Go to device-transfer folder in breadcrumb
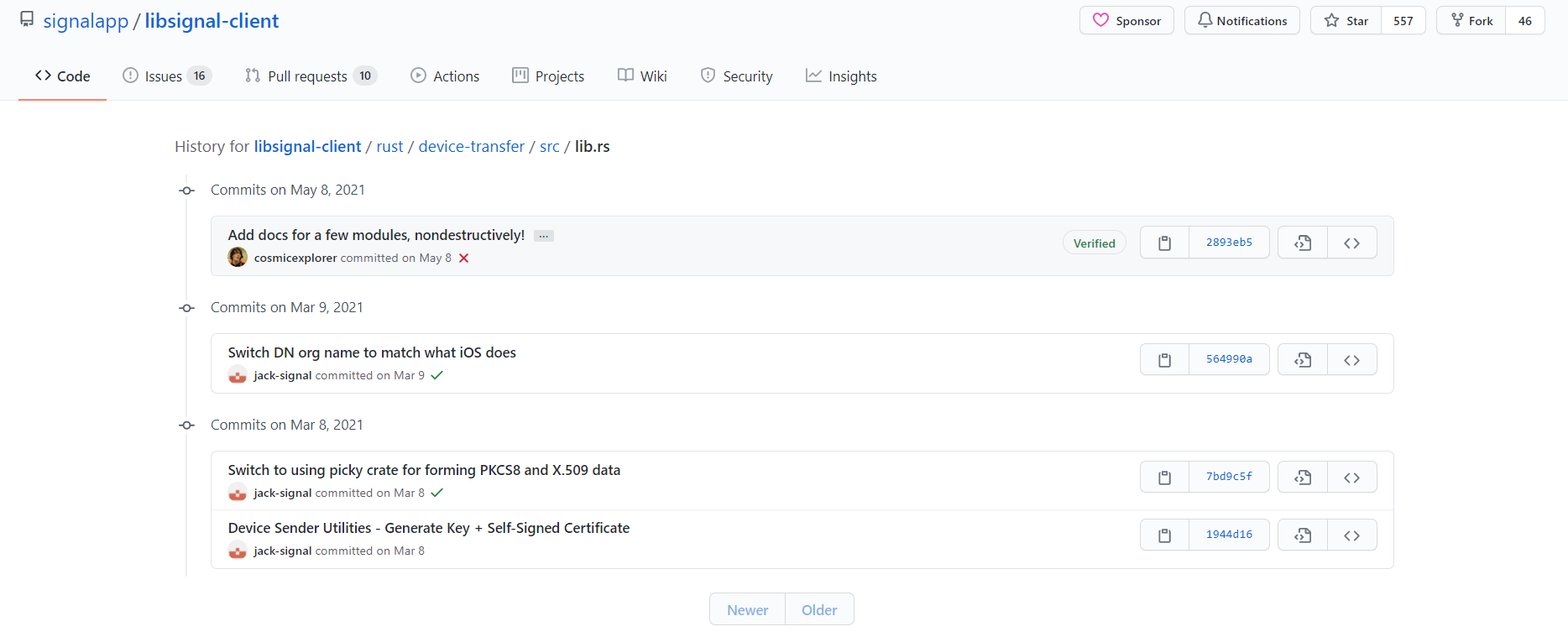The width and height of the screenshot is (1568, 637). coord(471,146)
